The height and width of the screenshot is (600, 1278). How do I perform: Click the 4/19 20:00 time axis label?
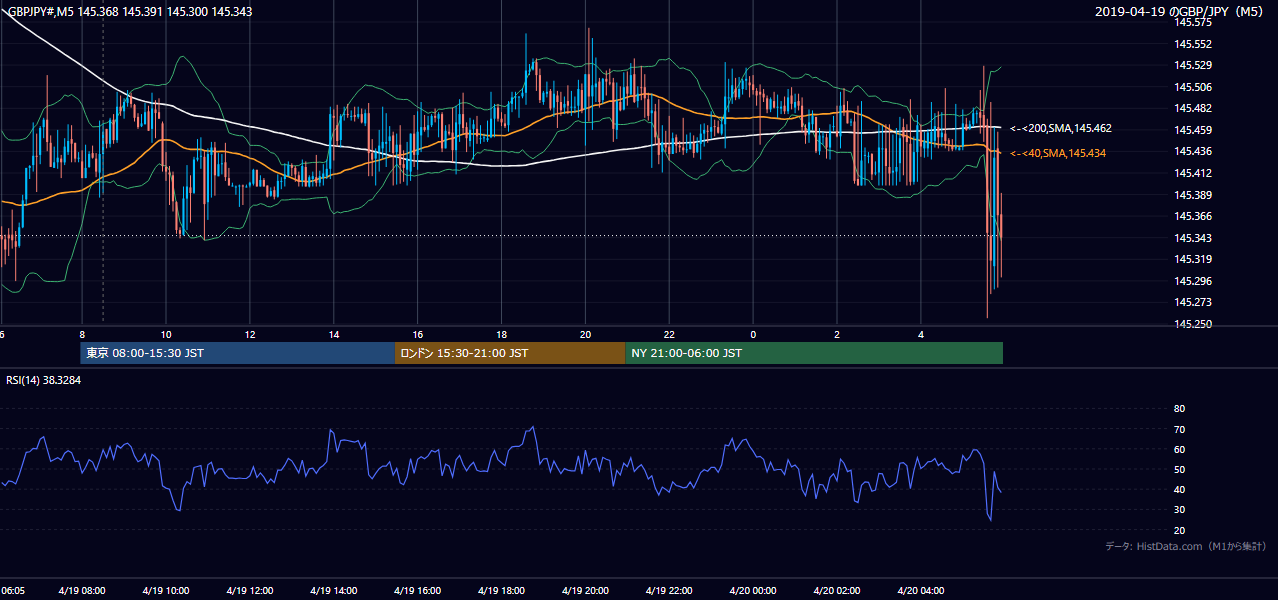pos(586,591)
